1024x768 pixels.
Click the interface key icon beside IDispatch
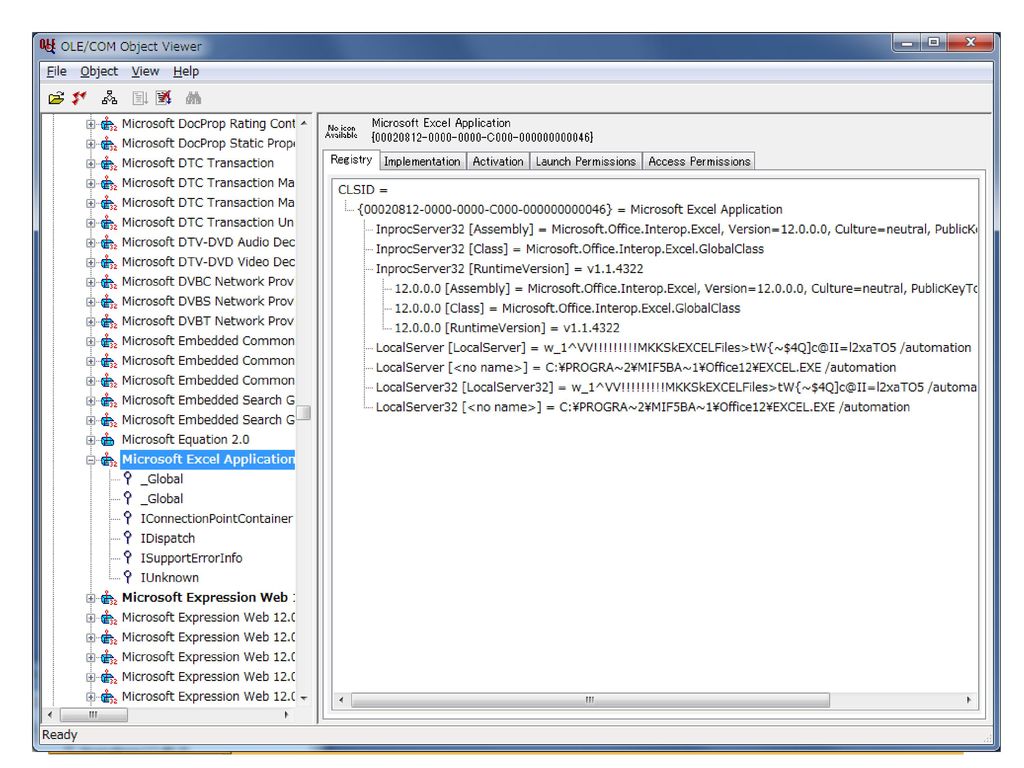click(128, 538)
